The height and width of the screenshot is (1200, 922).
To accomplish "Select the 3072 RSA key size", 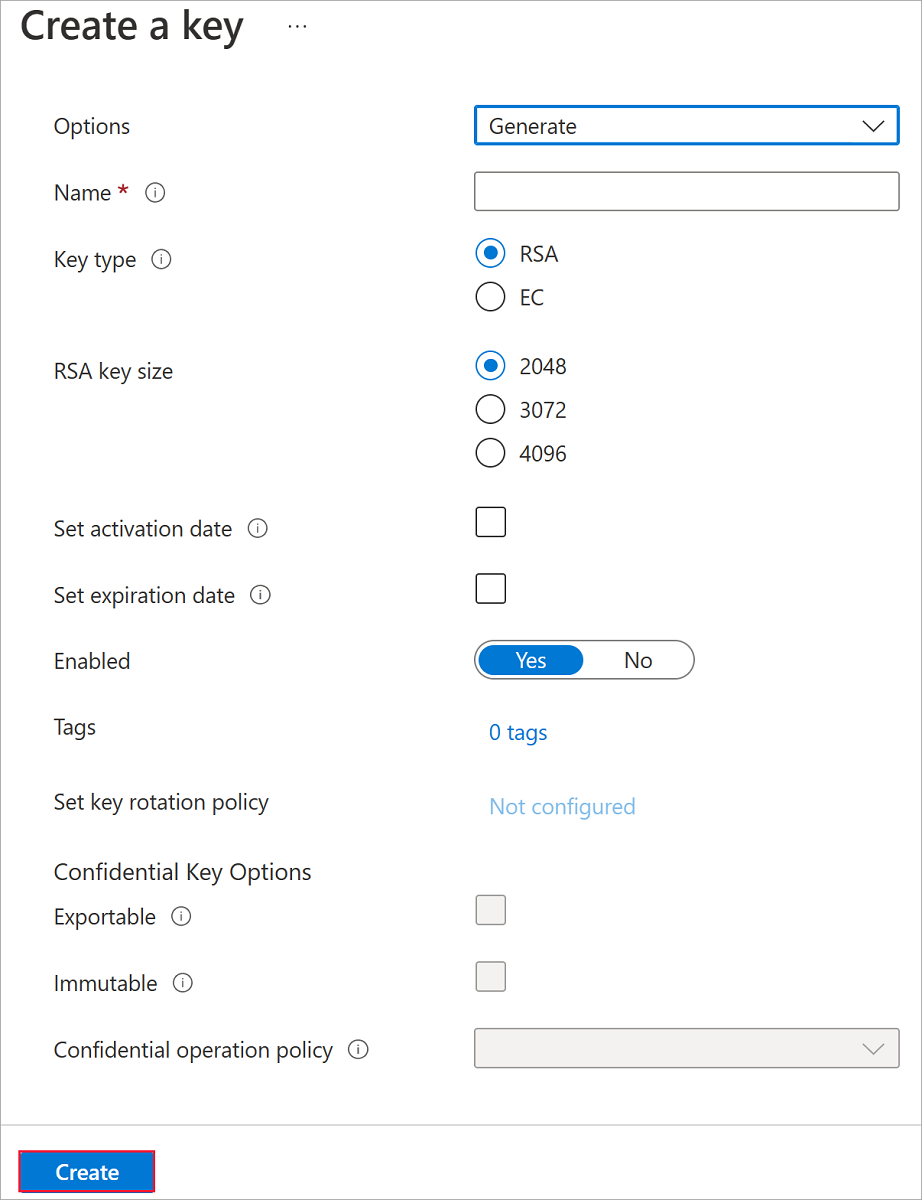I will (490, 410).
